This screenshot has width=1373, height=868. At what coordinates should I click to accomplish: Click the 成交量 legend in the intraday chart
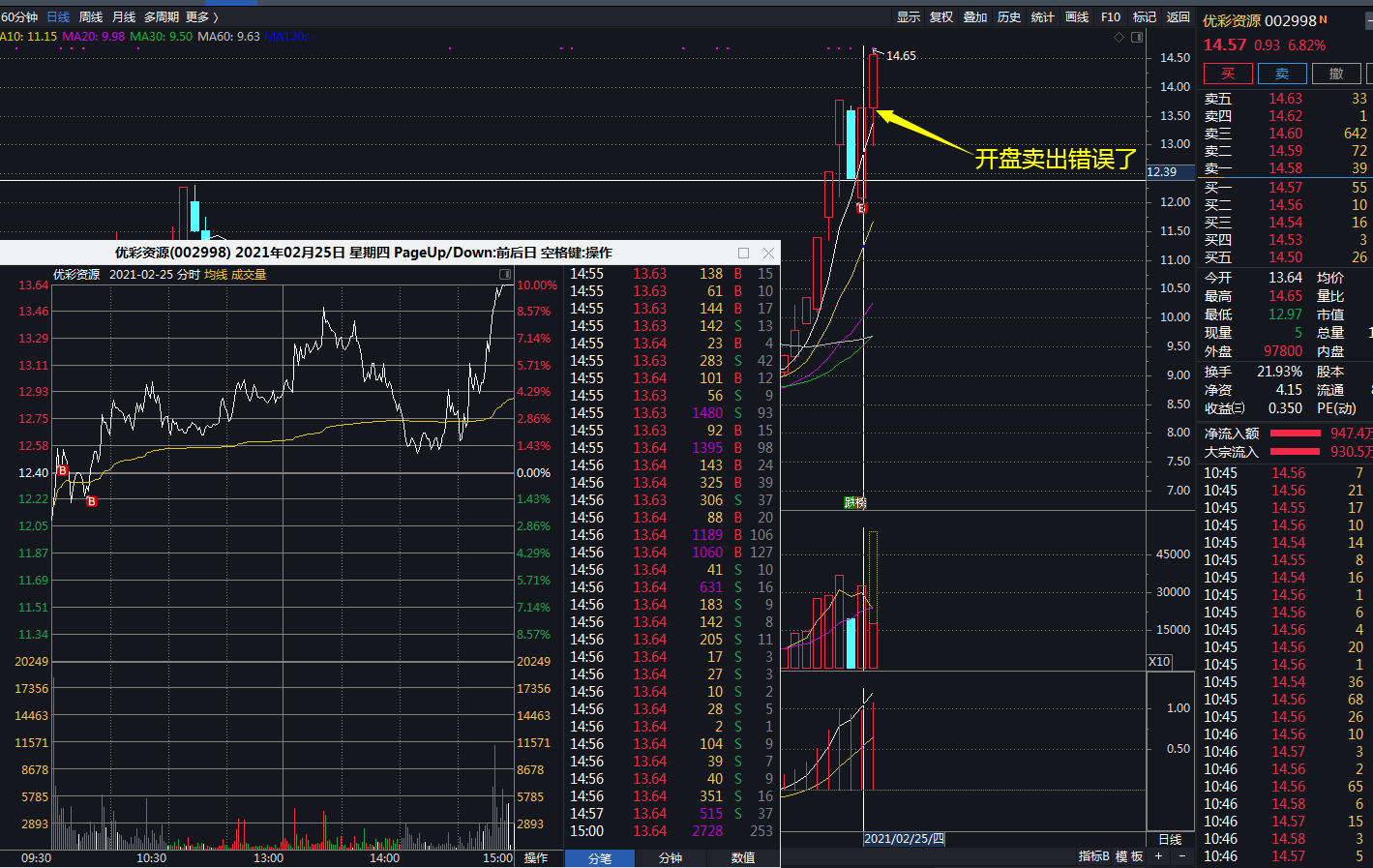[249, 275]
